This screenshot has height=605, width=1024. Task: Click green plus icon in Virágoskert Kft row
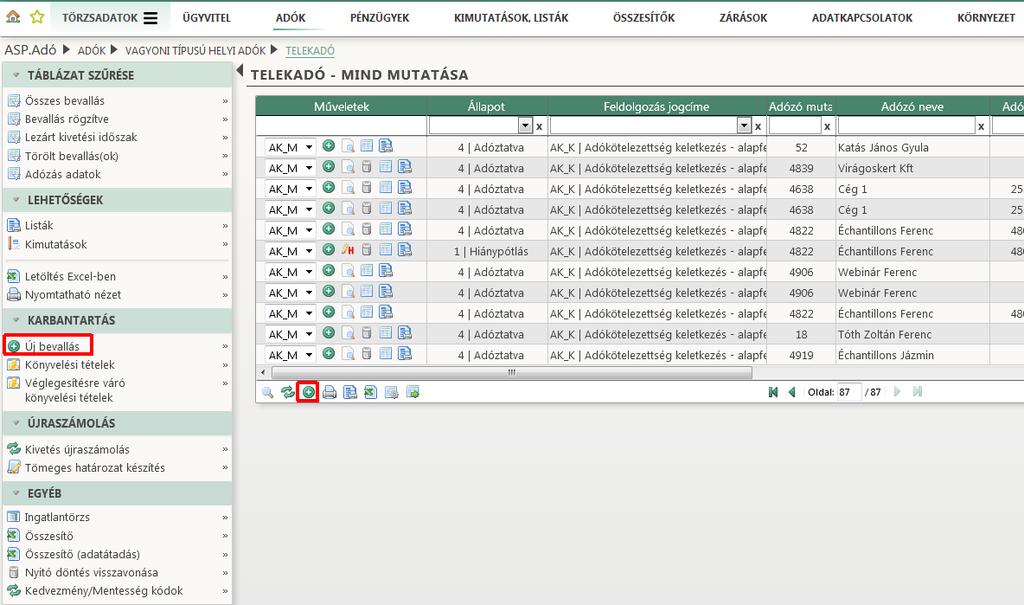coord(328,167)
